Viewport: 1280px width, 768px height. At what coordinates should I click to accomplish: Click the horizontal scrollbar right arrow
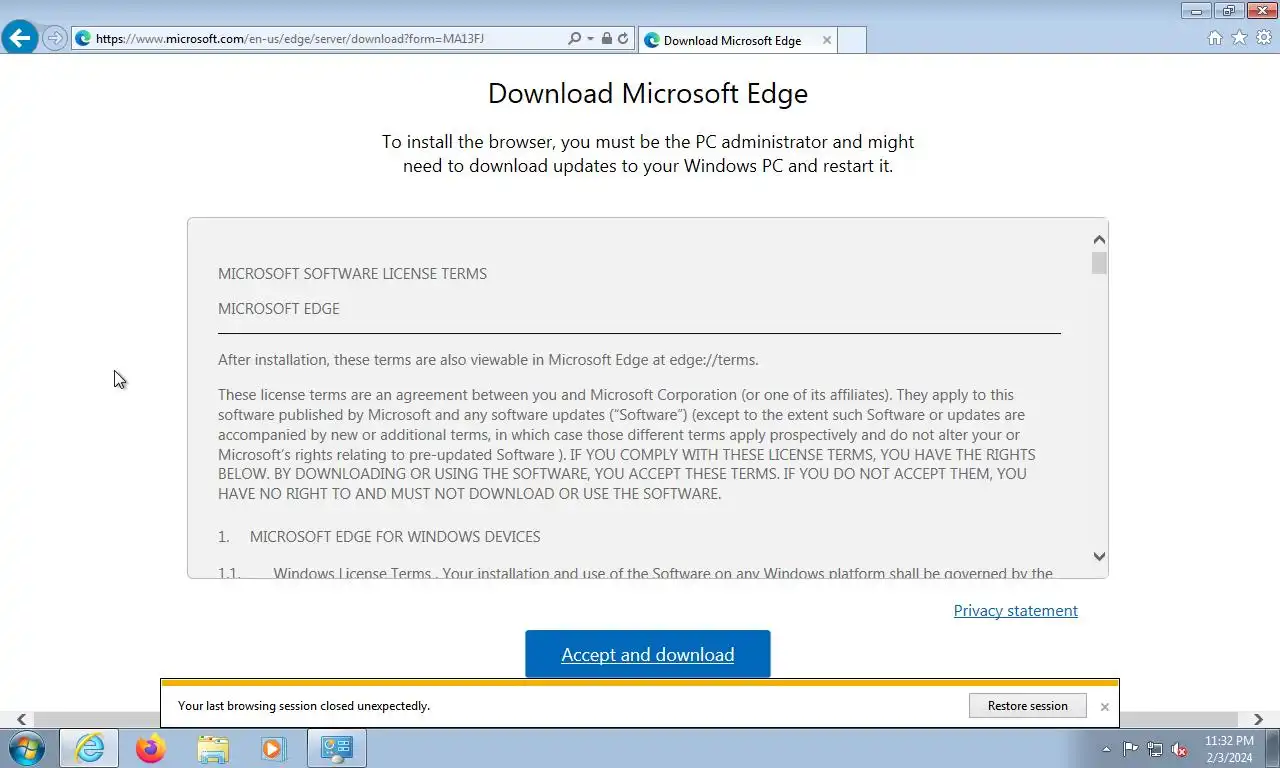[x=1258, y=719]
